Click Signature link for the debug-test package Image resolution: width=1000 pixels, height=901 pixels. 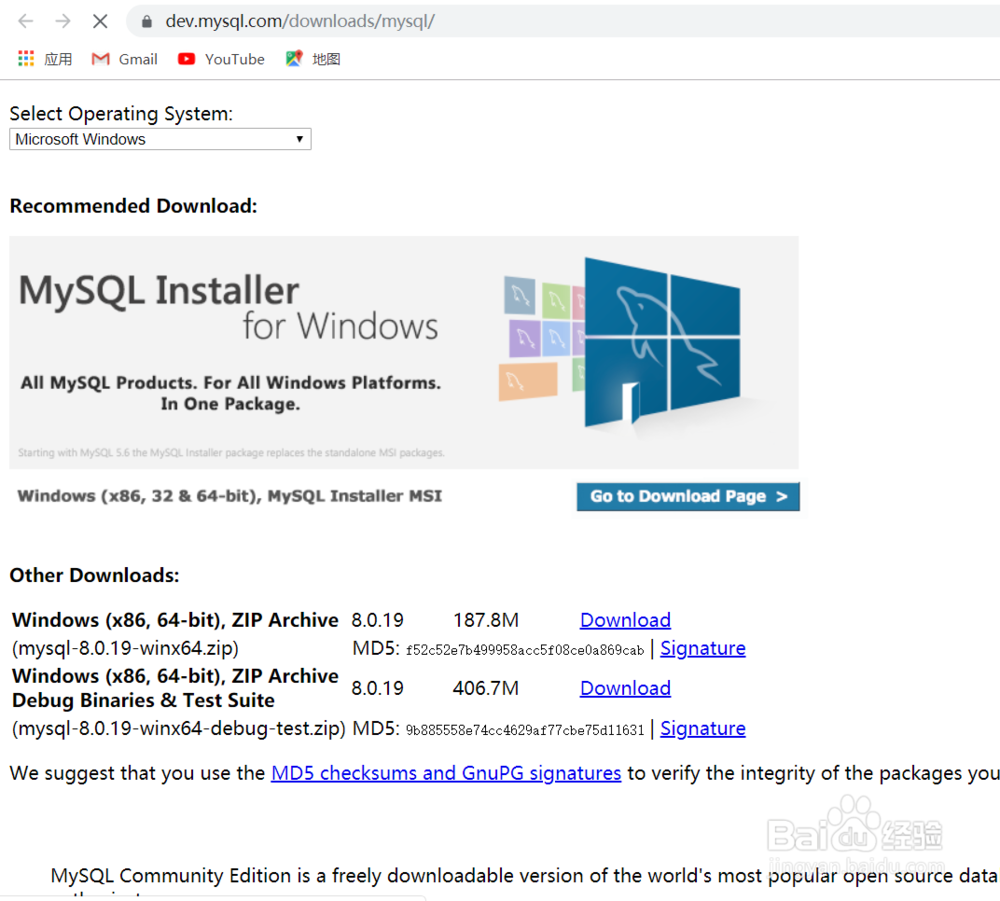[x=703, y=728]
